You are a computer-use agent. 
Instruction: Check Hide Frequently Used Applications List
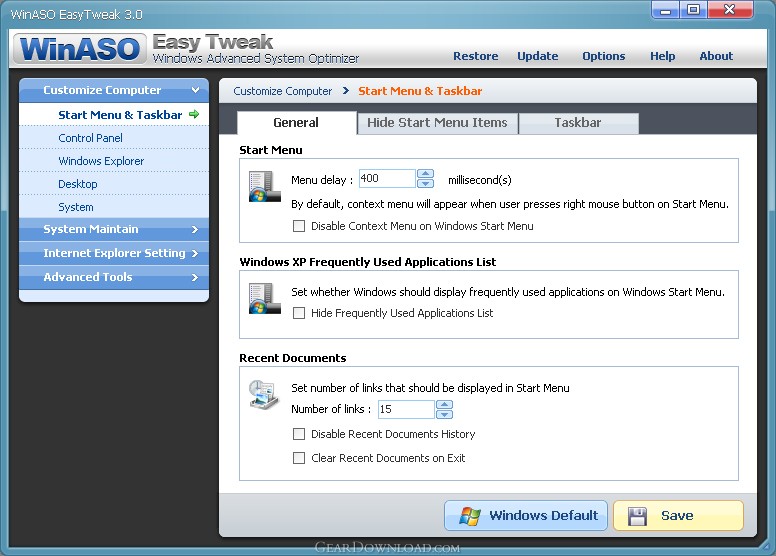pos(299,313)
